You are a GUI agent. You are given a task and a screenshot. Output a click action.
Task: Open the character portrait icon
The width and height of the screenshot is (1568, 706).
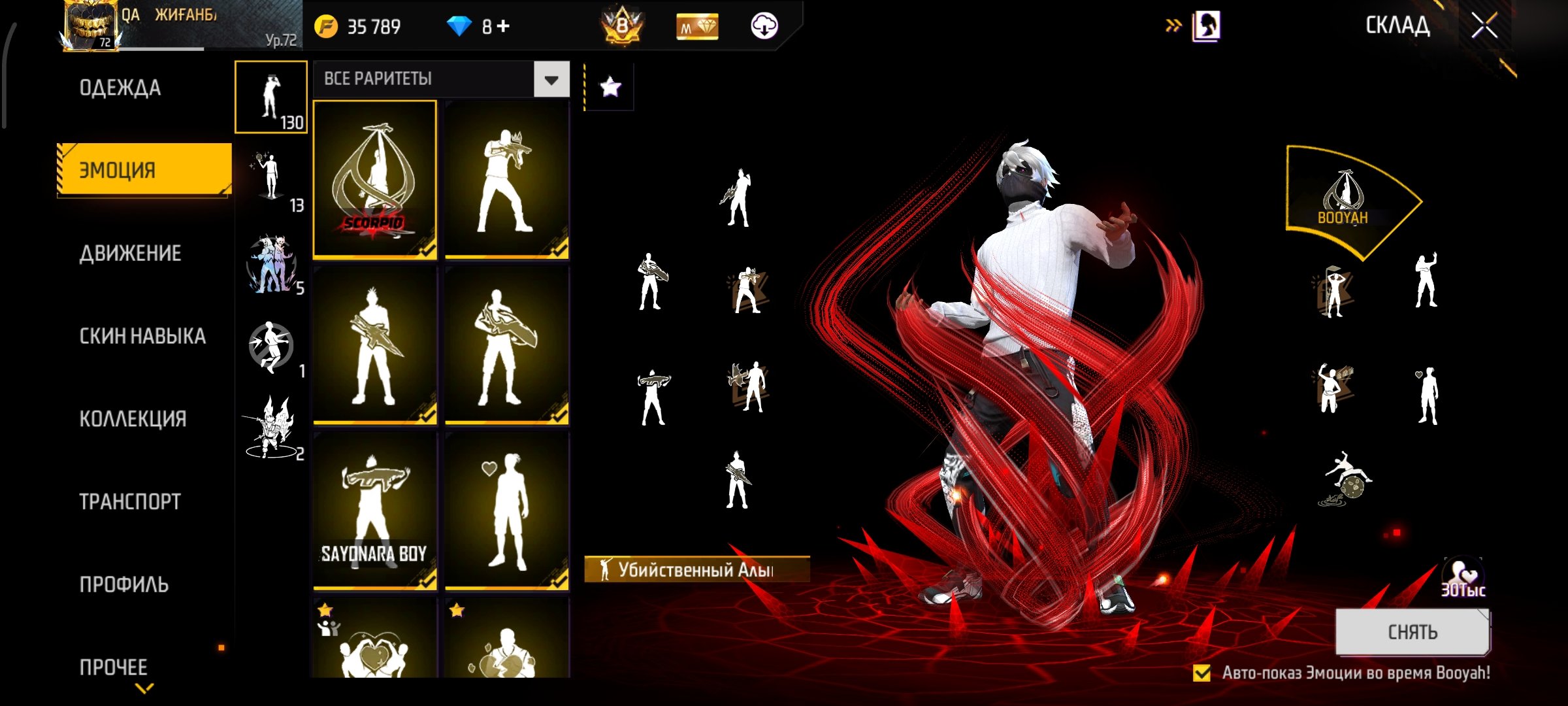pos(1205,27)
